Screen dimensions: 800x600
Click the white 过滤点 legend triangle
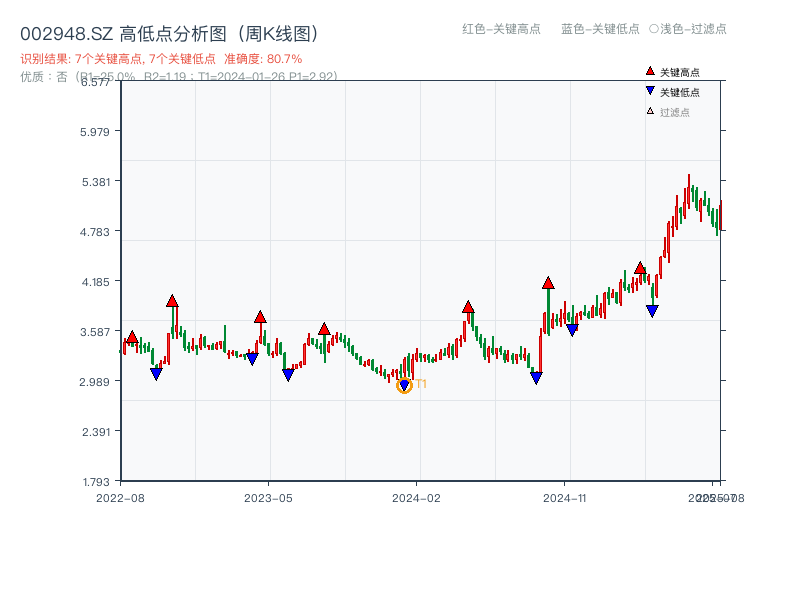[650, 111]
